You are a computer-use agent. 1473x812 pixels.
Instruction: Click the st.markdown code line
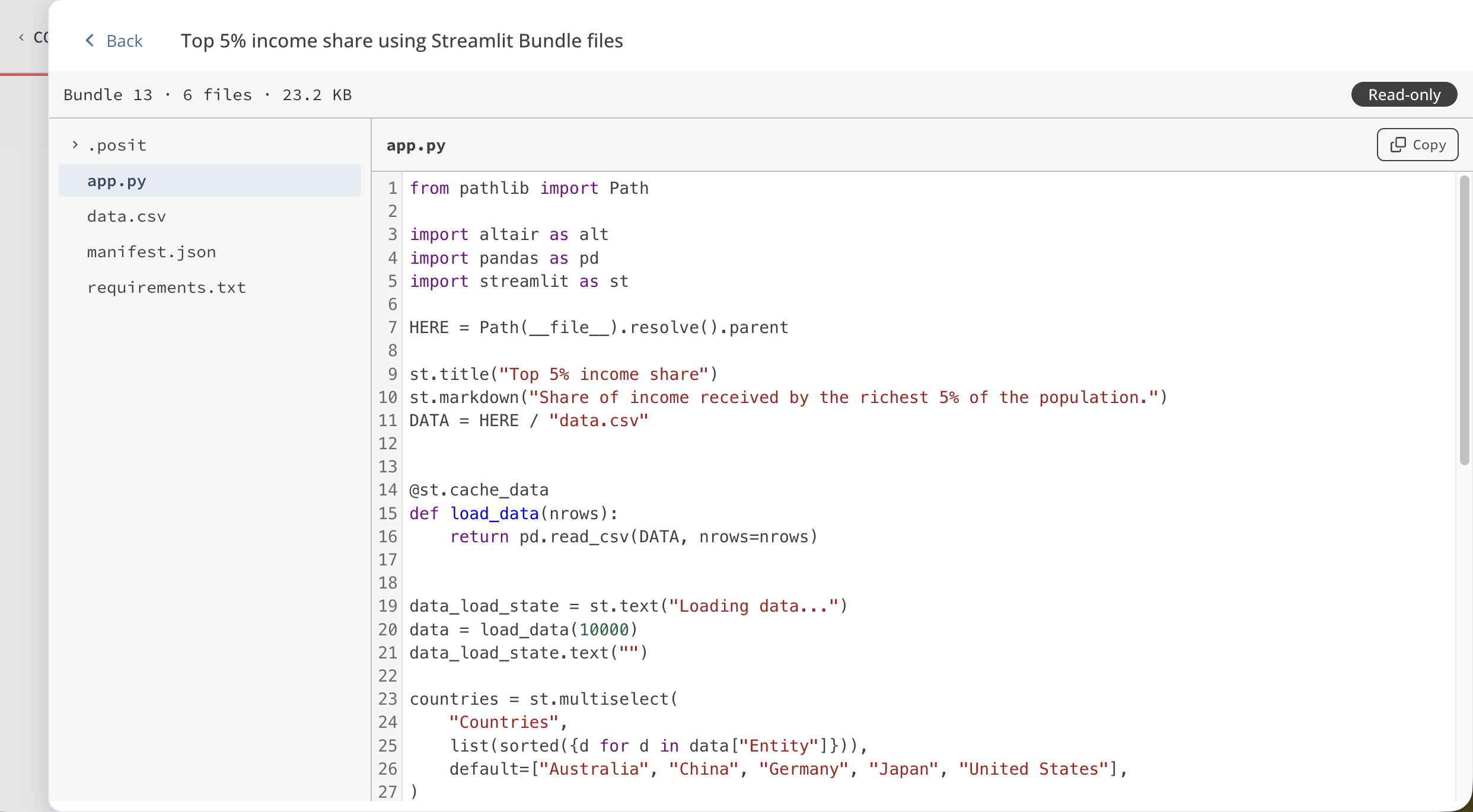789,398
